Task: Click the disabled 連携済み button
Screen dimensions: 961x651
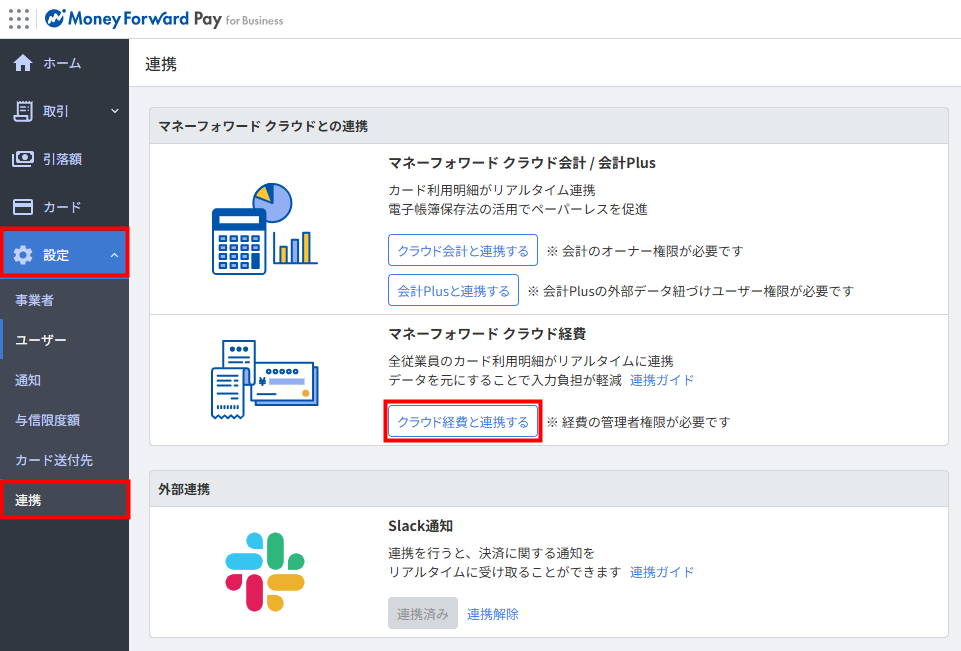Action: 423,613
